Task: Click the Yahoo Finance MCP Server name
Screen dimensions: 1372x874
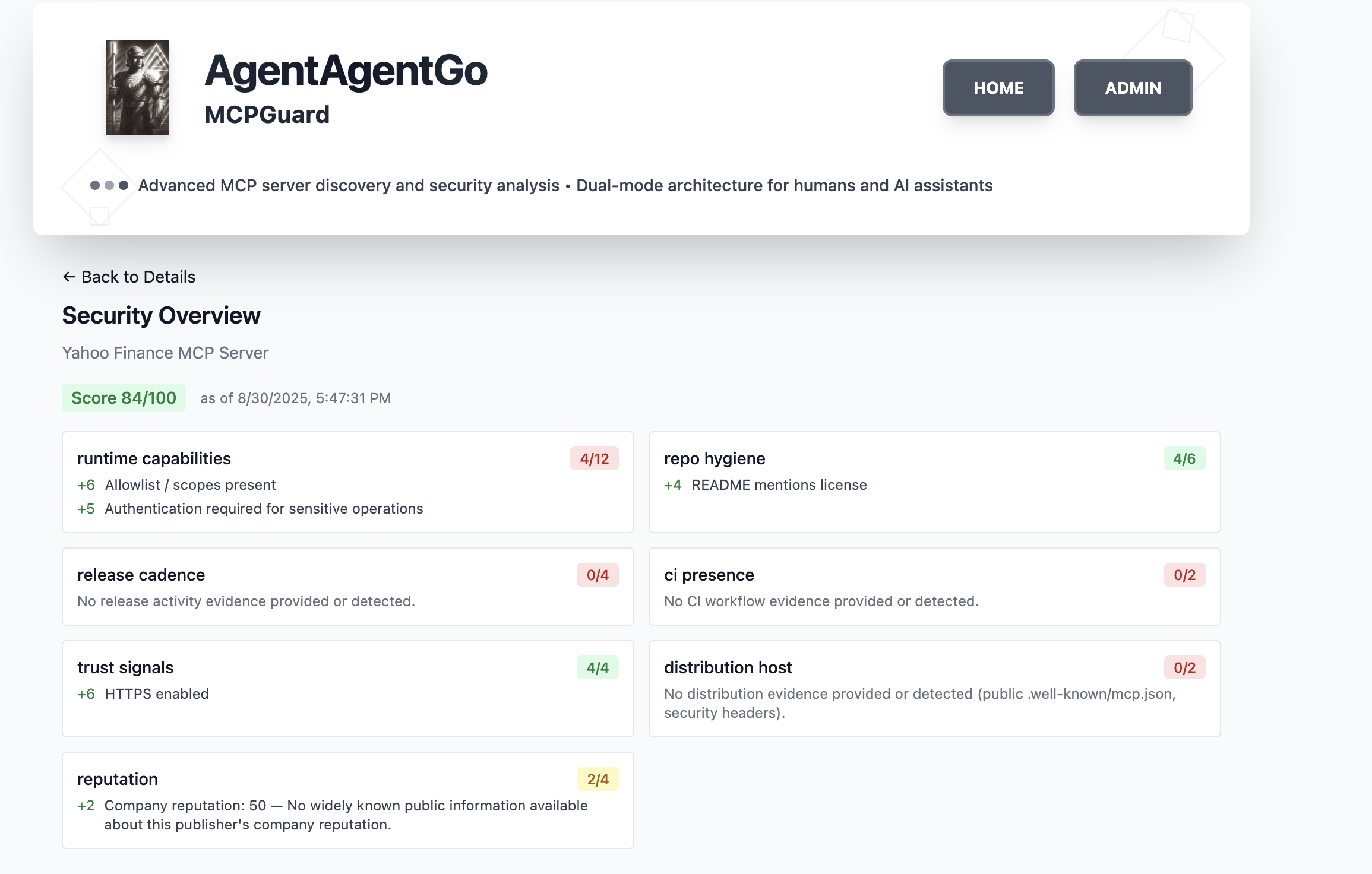Action: 165,353
